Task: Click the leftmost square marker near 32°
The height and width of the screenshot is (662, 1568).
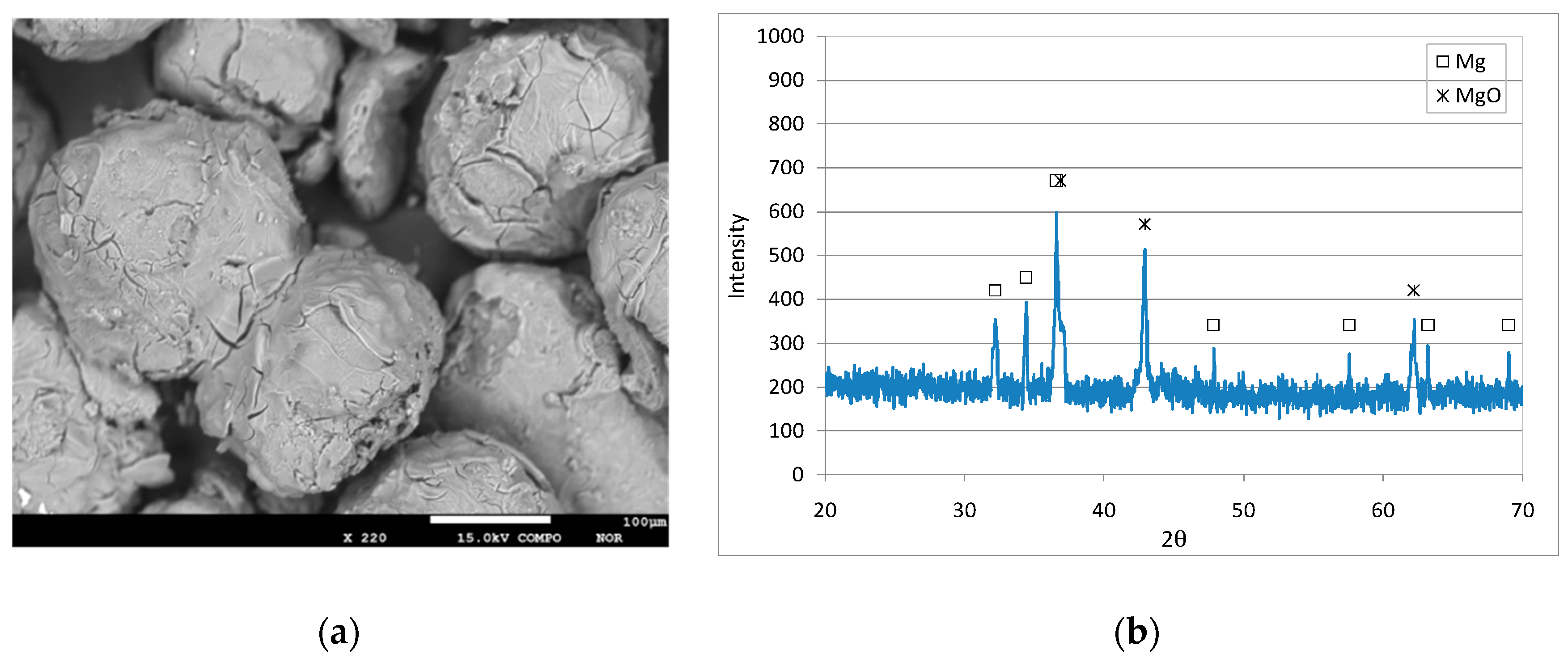Action: tap(995, 290)
